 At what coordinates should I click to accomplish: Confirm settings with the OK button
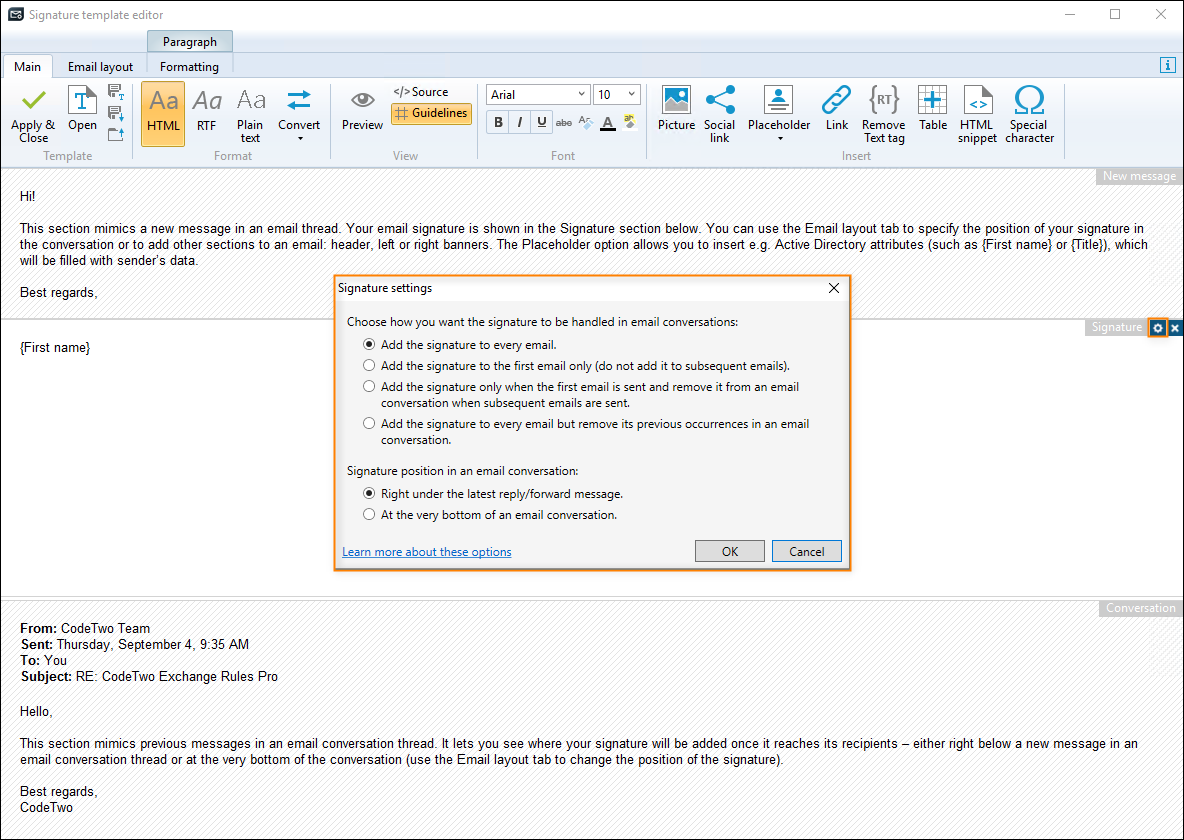[x=729, y=550]
